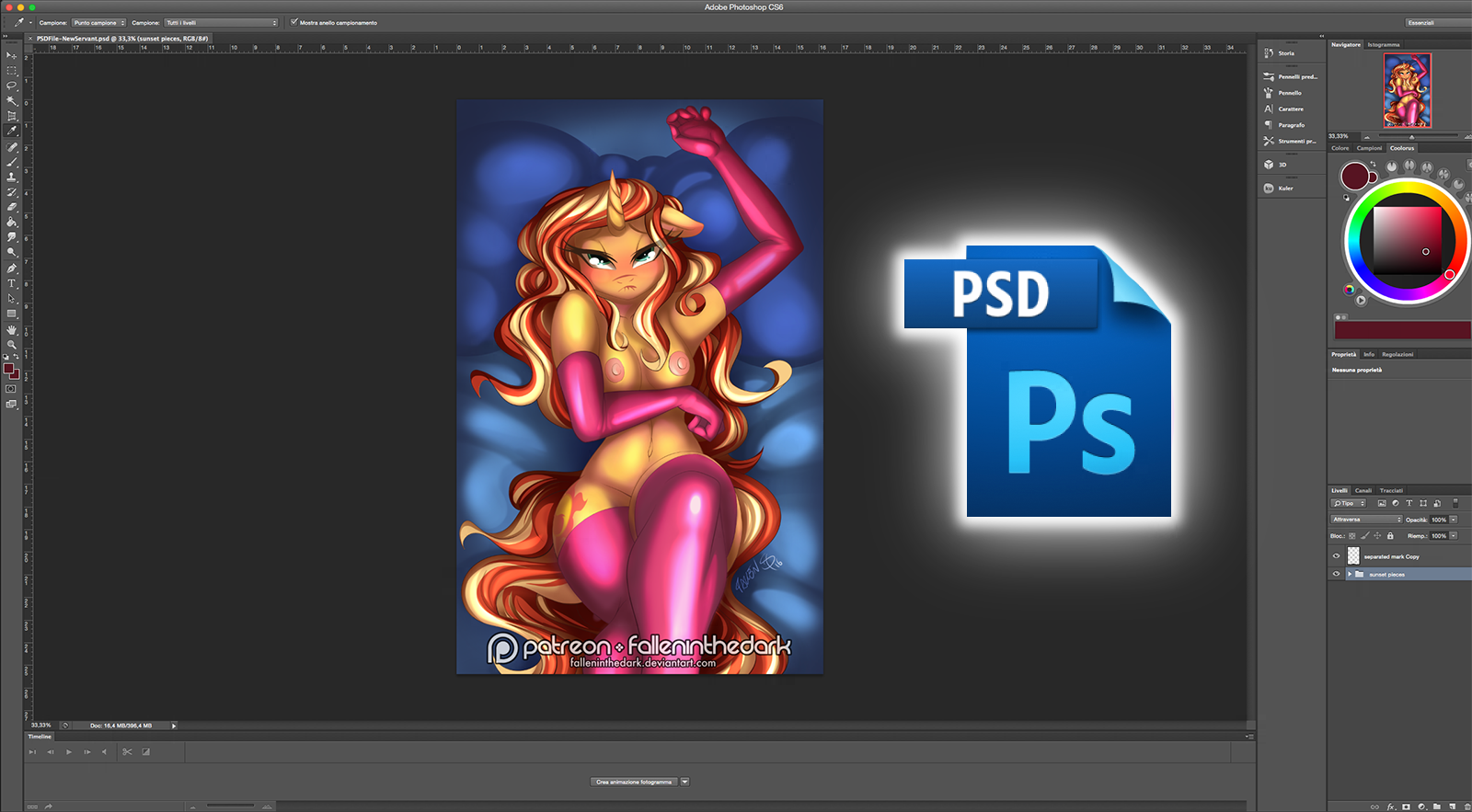Image resolution: width=1472 pixels, height=812 pixels.
Task: Select the Clone Stamp tool
Action: [11, 177]
